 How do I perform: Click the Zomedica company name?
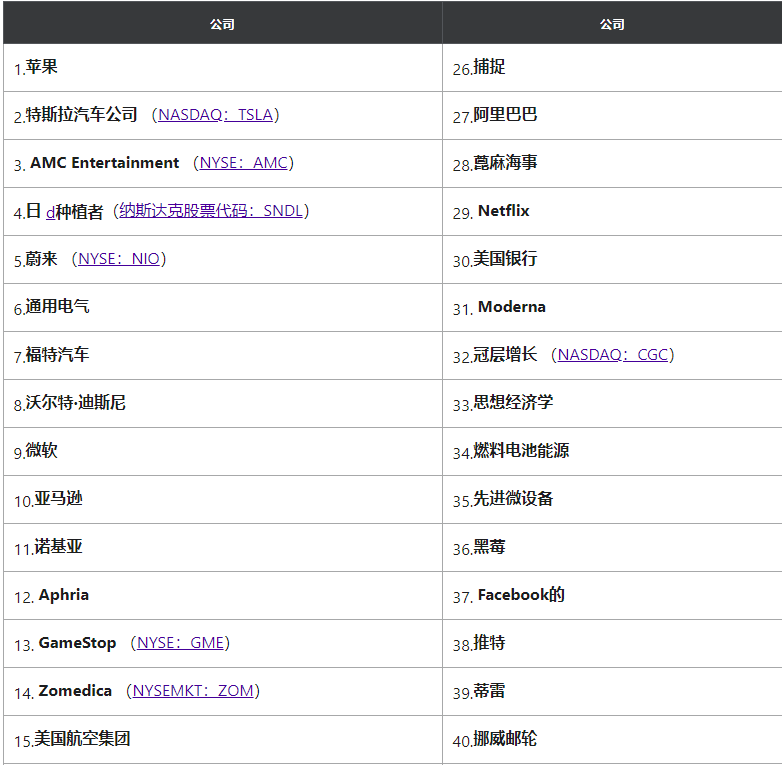coord(75,691)
